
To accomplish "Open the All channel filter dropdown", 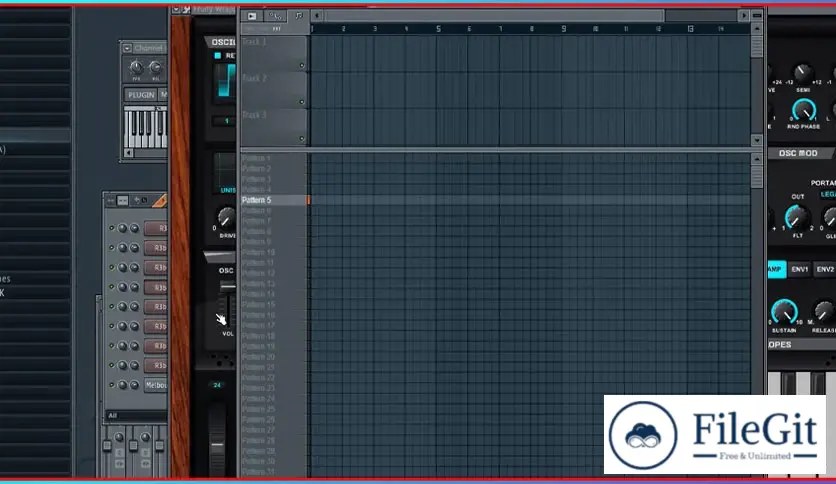I will (x=136, y=415).
